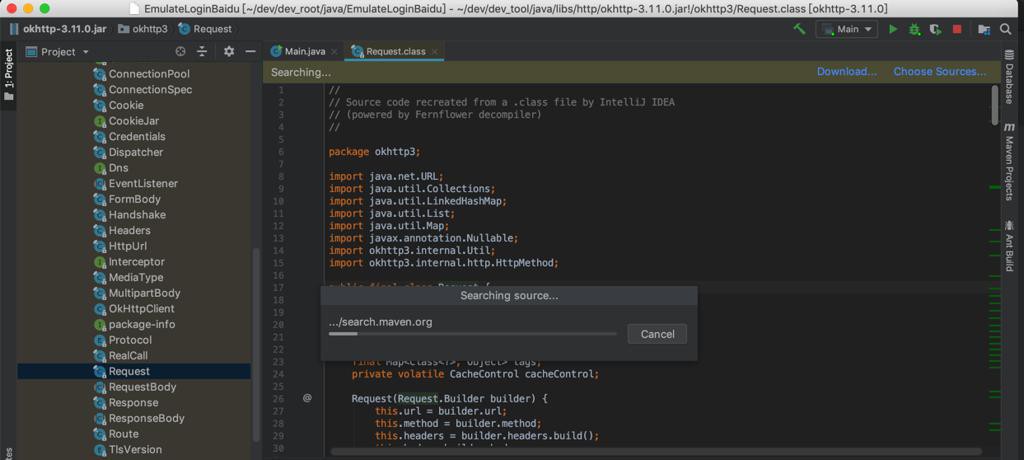
Task: Select ResponseBody class in tree
Action: pyautogui.click(x=139, y=418)
